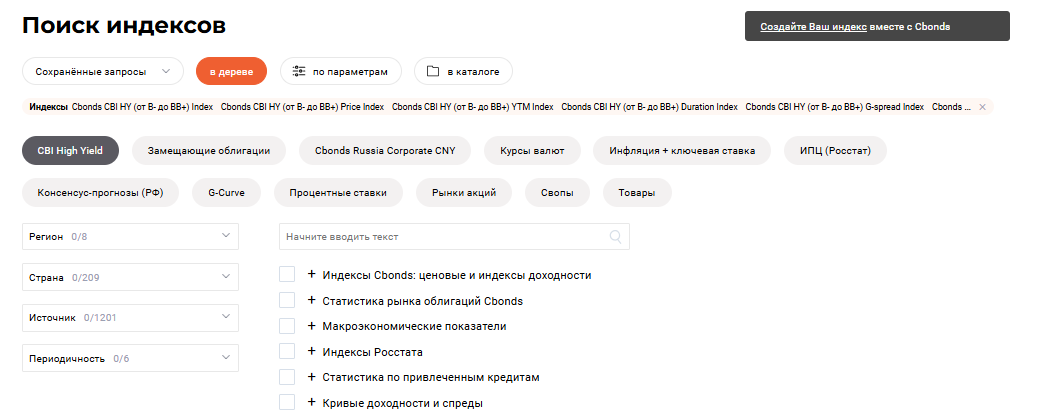Viewport: 1037px width, 419px height.
Task: Select 'Статистика по привлеченным кредитам' checkbox
Action: [287, 377]
